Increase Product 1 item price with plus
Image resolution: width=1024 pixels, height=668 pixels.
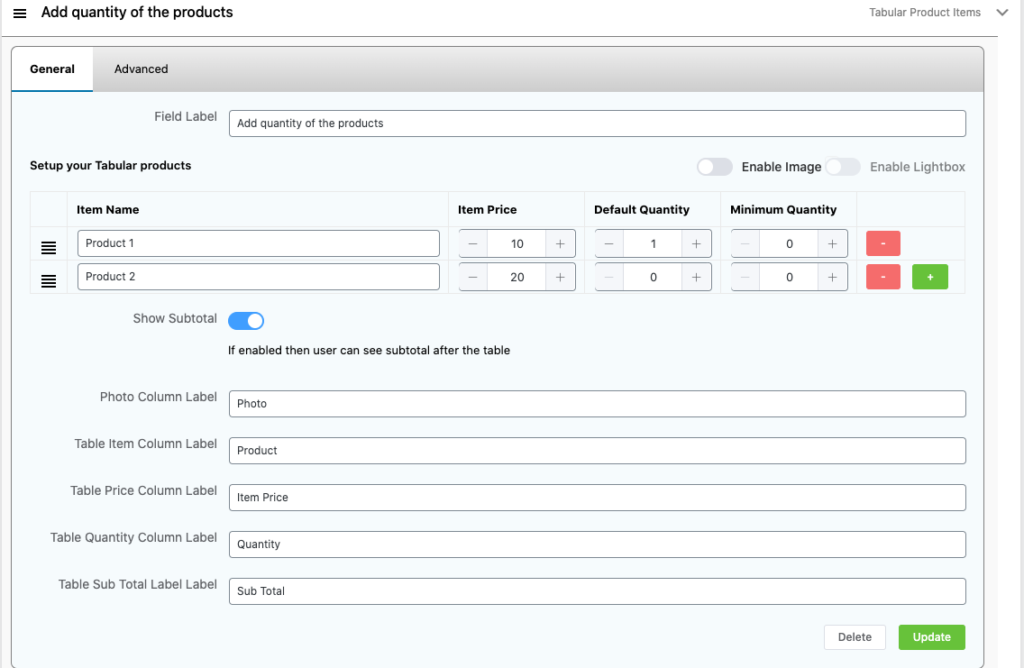click(x=560, y=244)
